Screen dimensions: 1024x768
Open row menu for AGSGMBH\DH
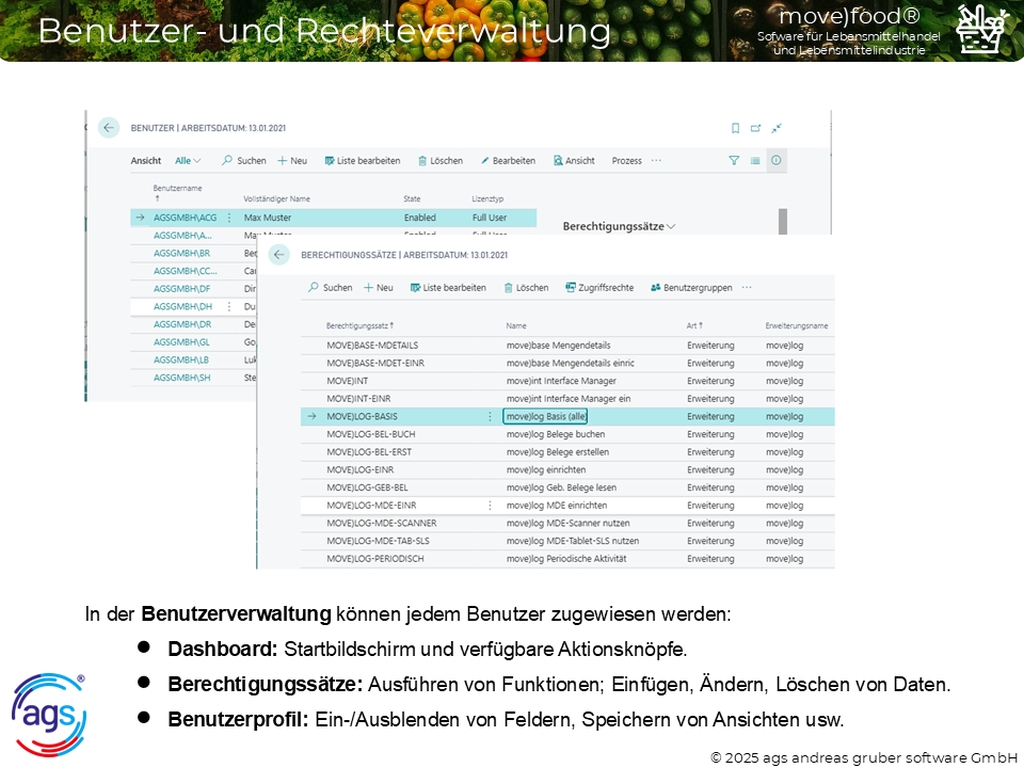pyautogui.click(x=229, y=306)
